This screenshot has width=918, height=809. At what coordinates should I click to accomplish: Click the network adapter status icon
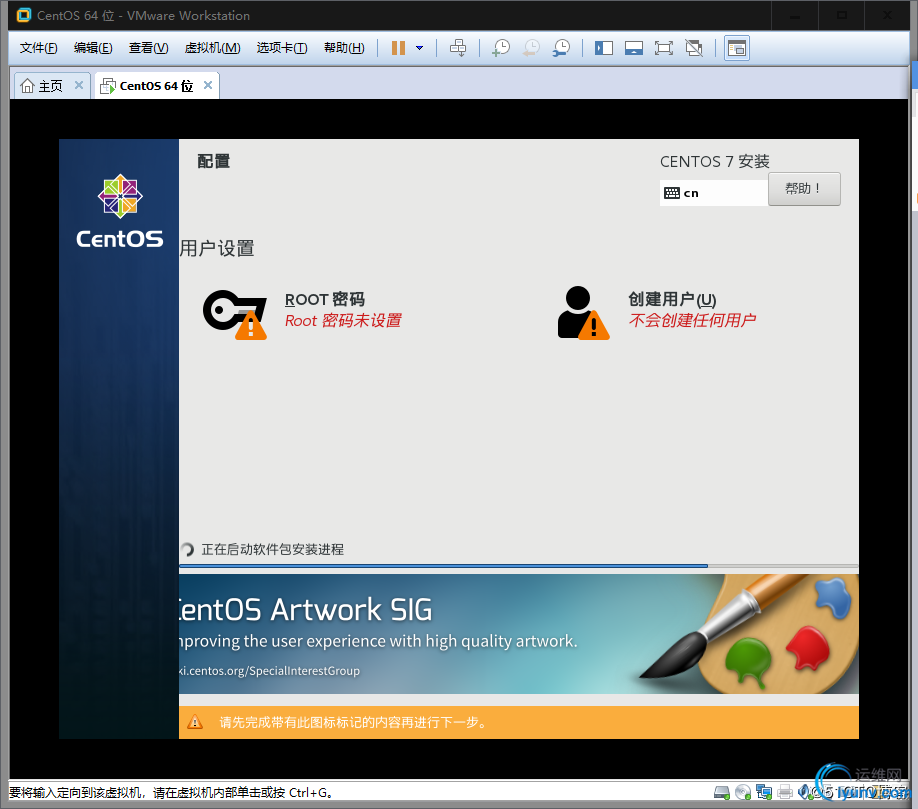(x=764, y=793)
